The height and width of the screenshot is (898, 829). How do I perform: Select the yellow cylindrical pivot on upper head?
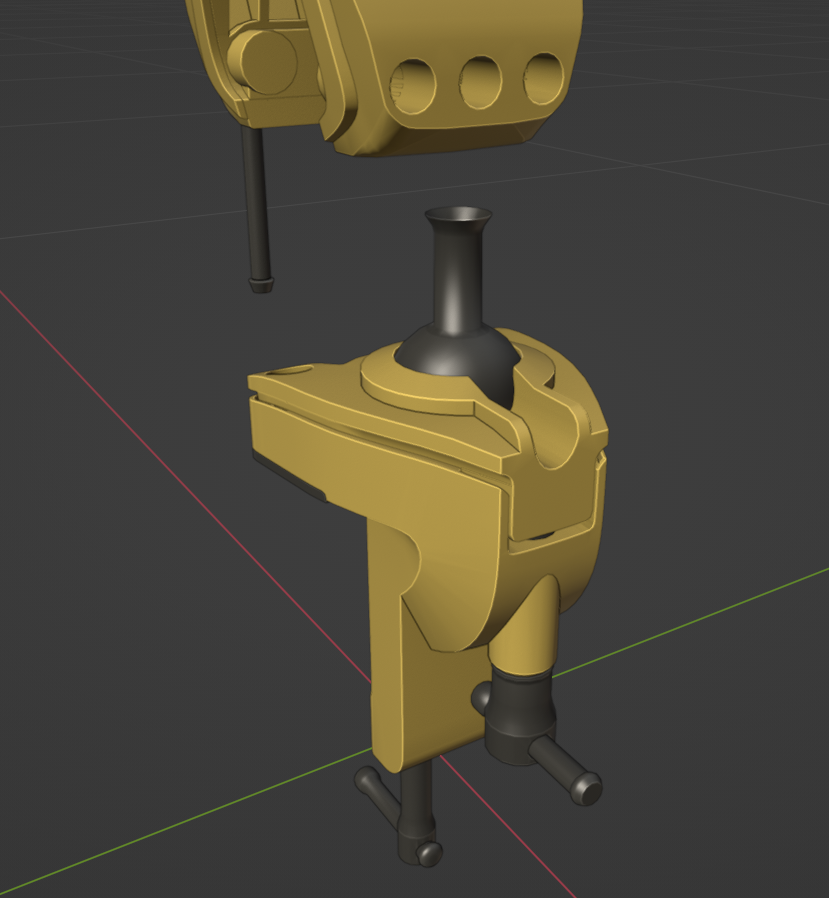coord(262,62)
